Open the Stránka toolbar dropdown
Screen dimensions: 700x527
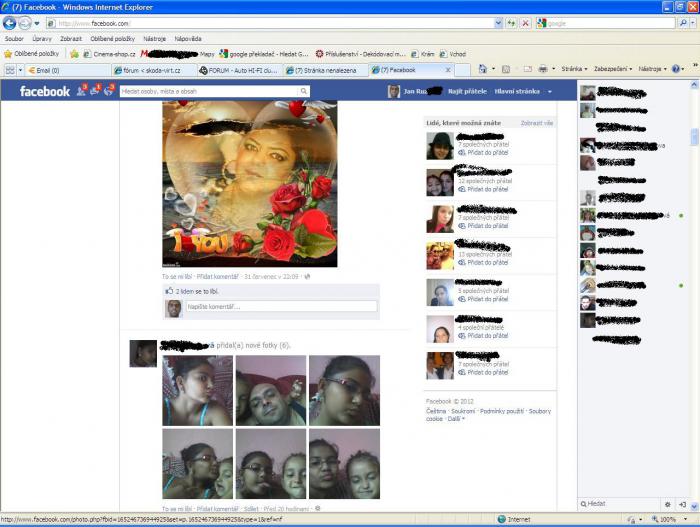pos(574,70)
